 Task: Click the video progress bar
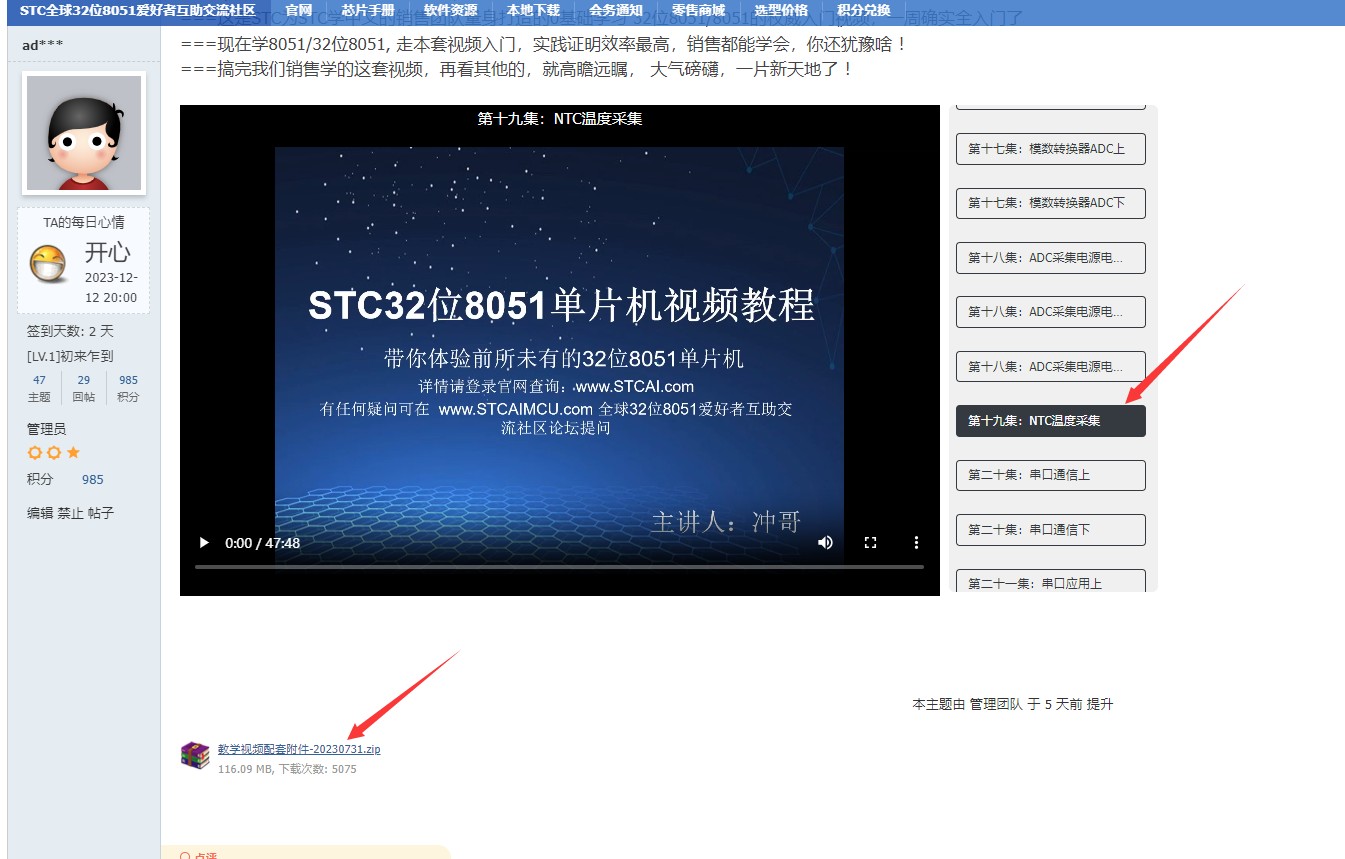pyautogui.click(x=559, y=567)
